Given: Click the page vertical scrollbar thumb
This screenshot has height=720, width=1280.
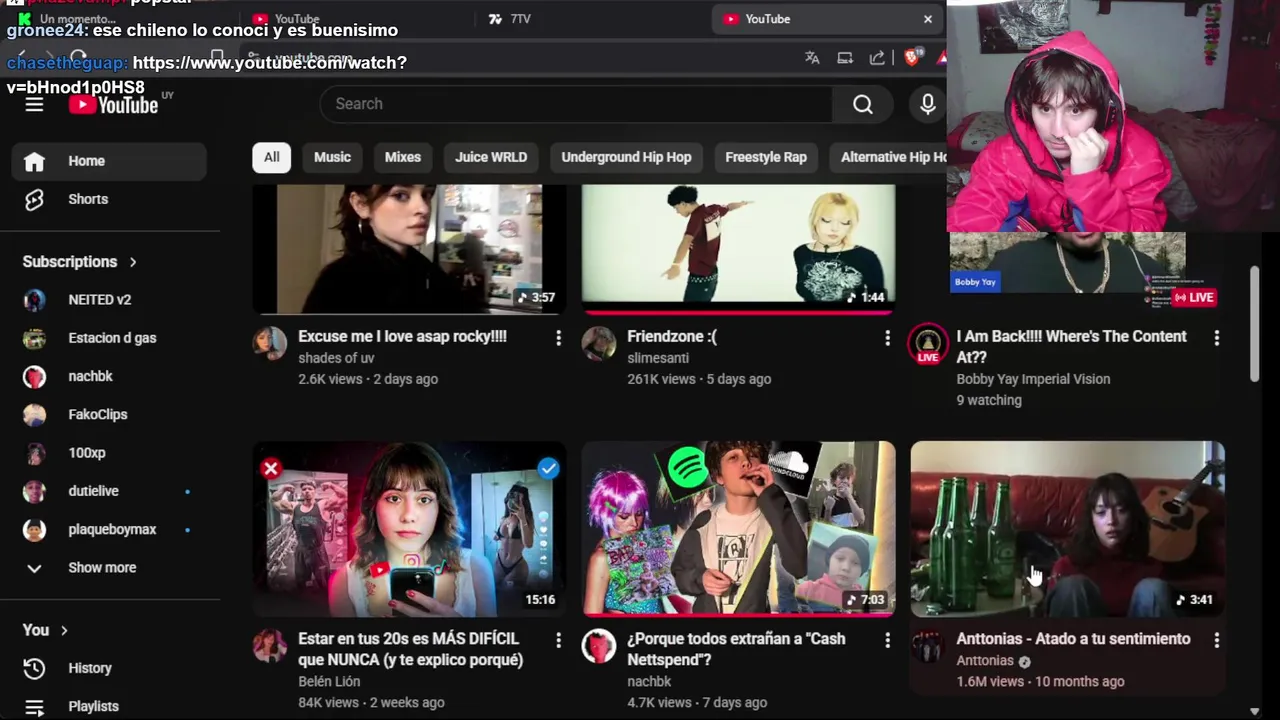Looking at the screenshot, I should [x=1255, y=323].
